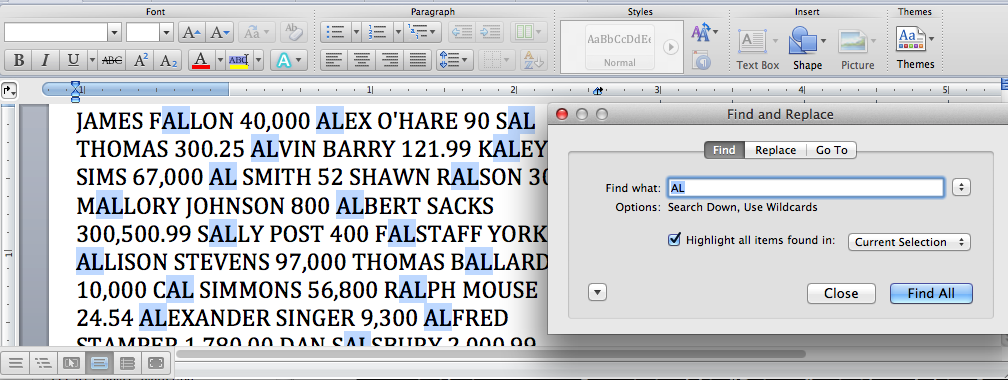Screen dimensions: 1008x380
Task: Click the horizontal scrollbar
Action: pos(491,353)
